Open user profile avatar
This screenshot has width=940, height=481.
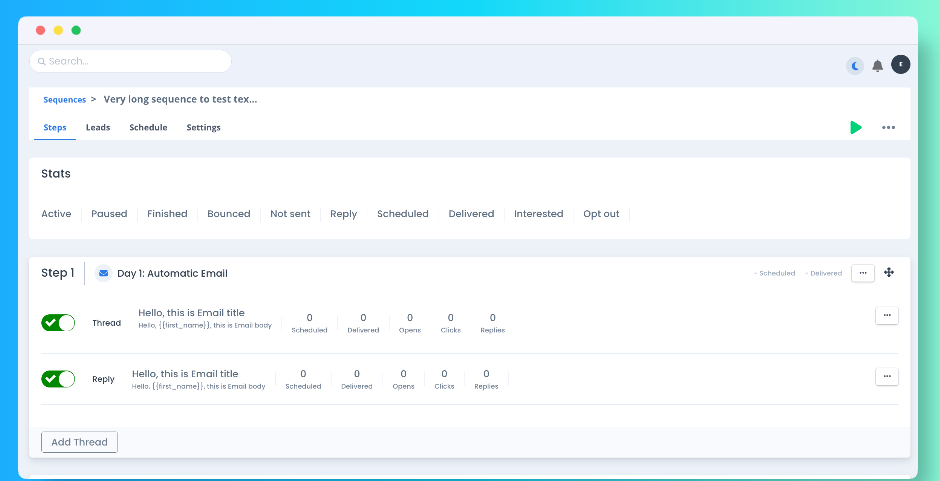click(901, 64)
